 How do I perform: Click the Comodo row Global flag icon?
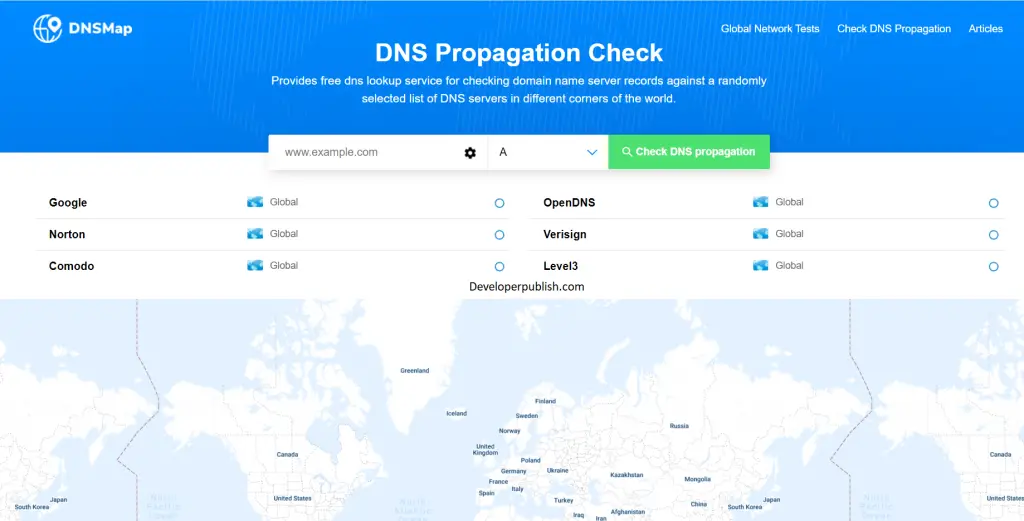(255, 265)
